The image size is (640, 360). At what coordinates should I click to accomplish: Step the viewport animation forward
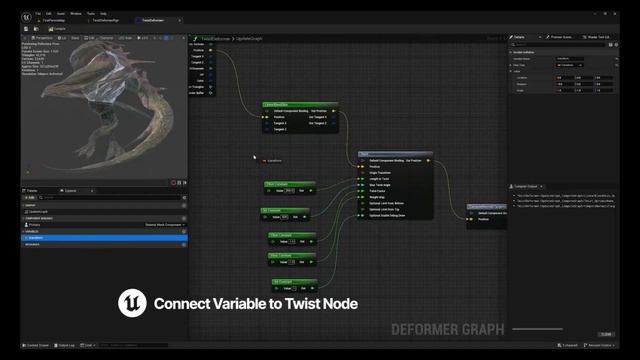(x=185, y=182)
